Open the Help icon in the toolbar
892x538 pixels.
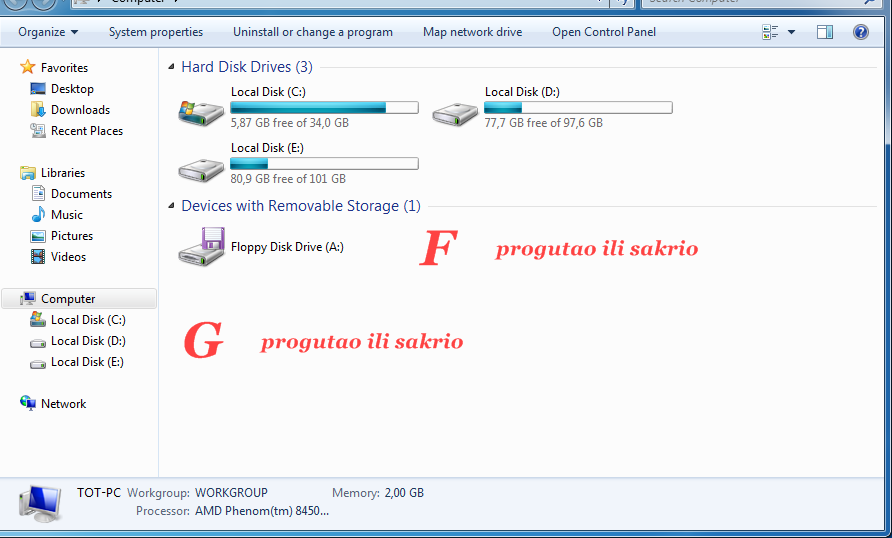[x=861, y=32]
